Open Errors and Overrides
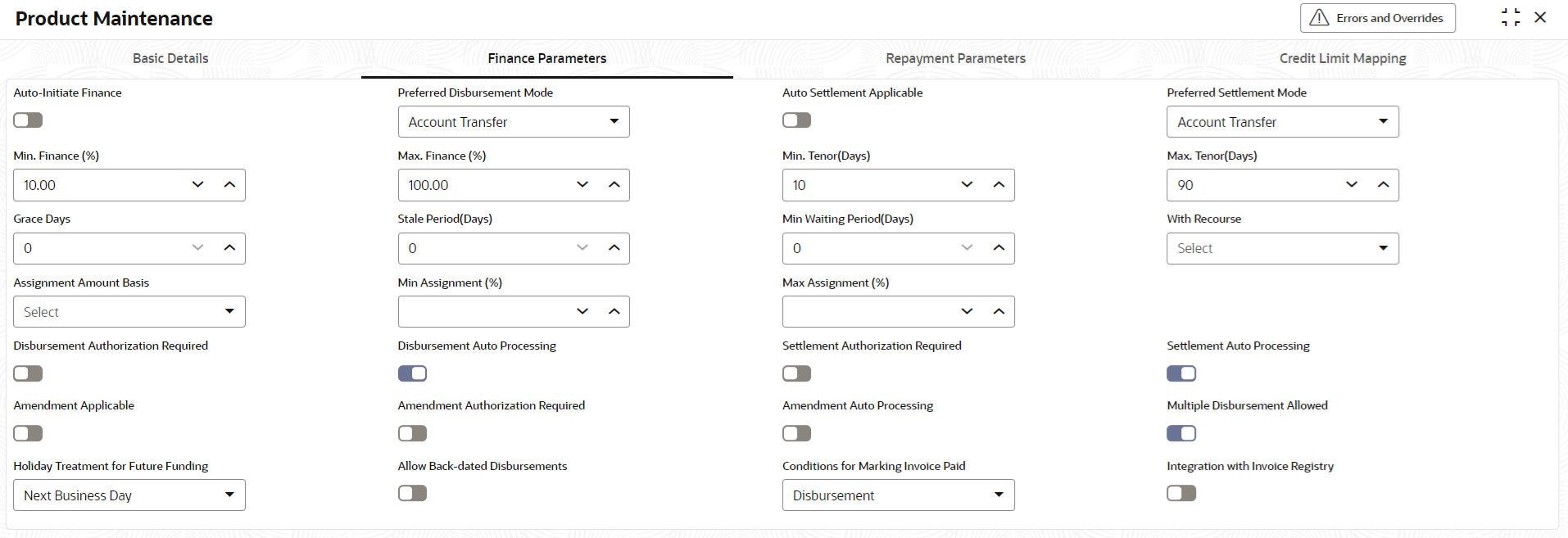 tap(1377, 18)
